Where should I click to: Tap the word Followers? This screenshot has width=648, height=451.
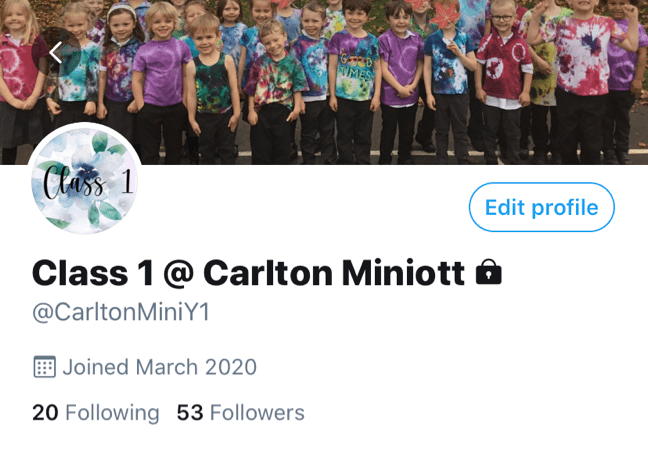click(257, 413)
